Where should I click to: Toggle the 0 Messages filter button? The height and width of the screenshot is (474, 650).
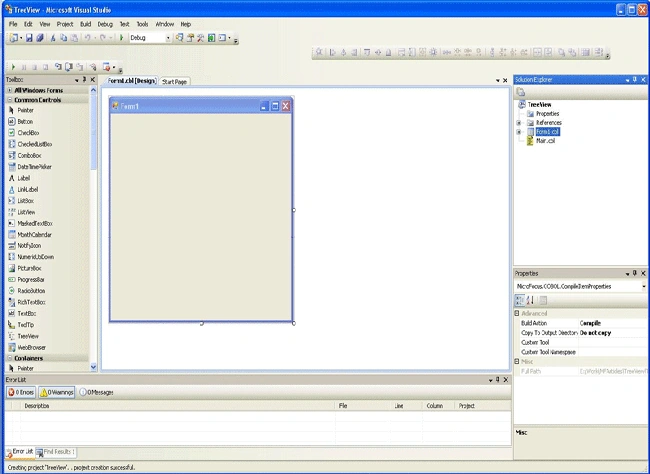click(x=96, y=392)
